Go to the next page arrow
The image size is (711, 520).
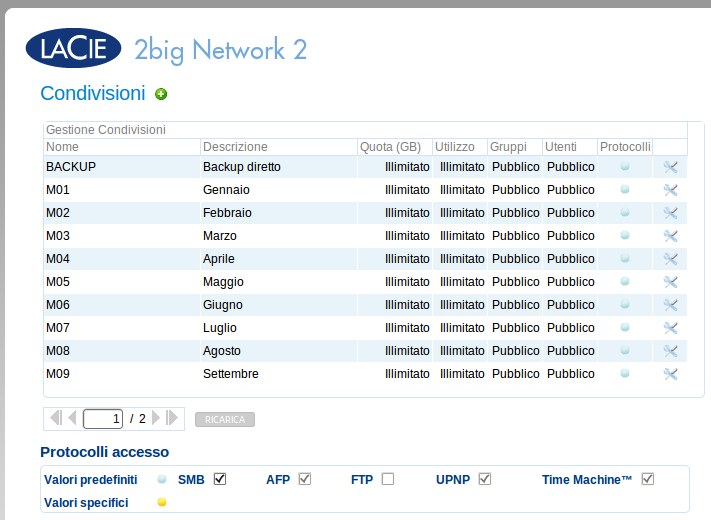[156, 418]
